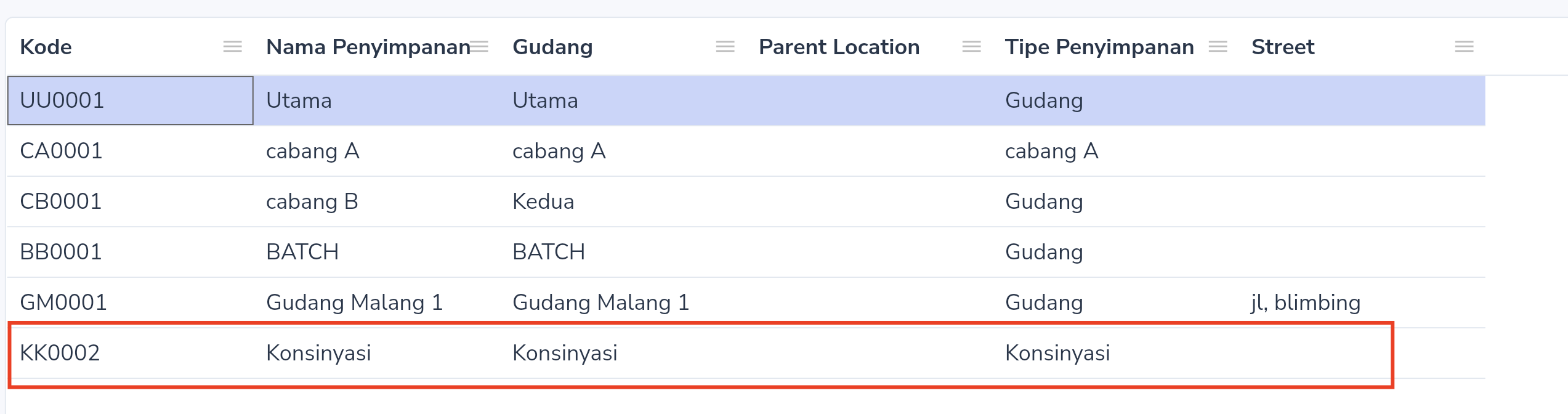Sort by the Gudang column header
This screenshot has width=1568, height=414.
[x=552, y=47]
